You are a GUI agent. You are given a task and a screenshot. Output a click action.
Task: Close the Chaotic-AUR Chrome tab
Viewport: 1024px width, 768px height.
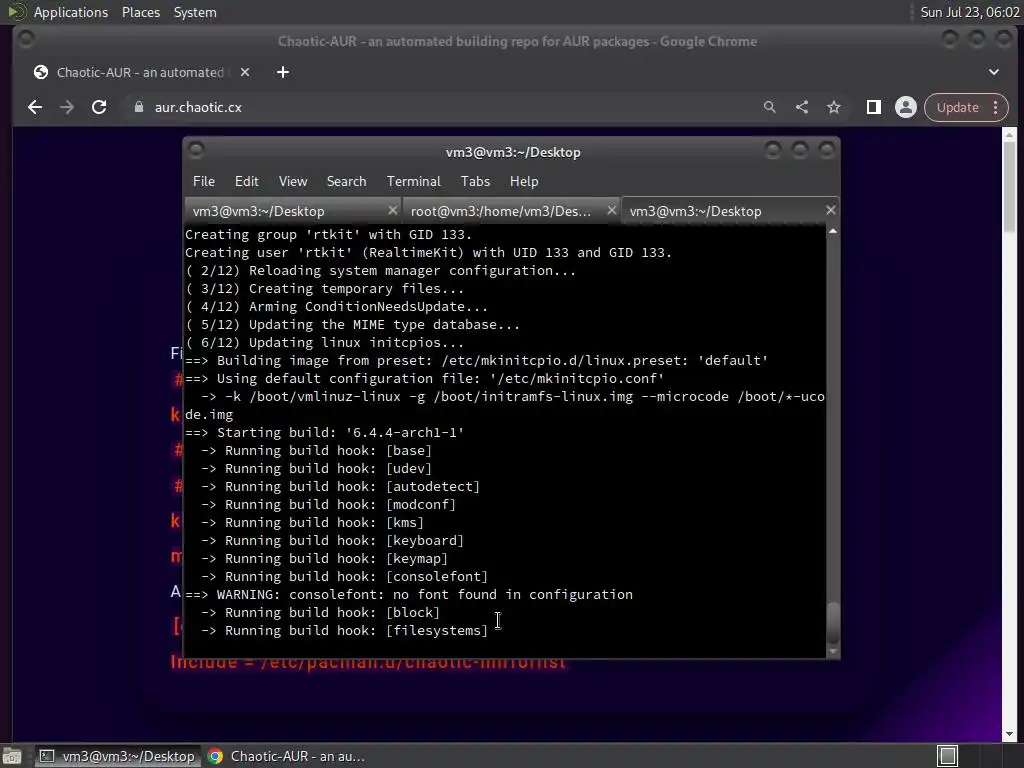coord(245,72)
